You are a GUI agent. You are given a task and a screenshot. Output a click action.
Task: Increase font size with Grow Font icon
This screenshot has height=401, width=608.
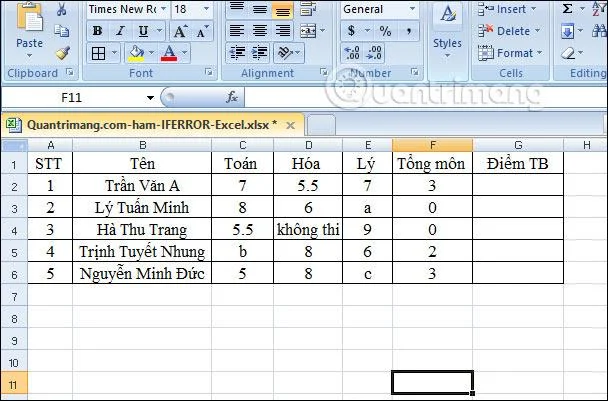click(x=180, y=31)
